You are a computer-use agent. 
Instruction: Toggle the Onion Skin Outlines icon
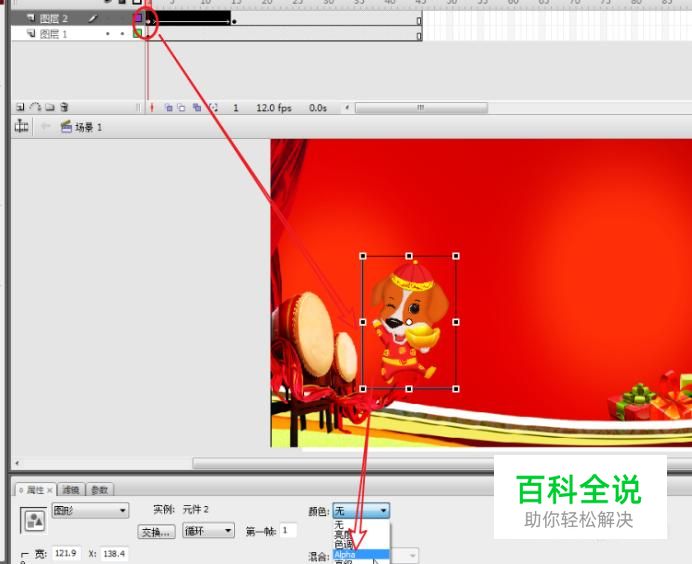tap(181, 107)
